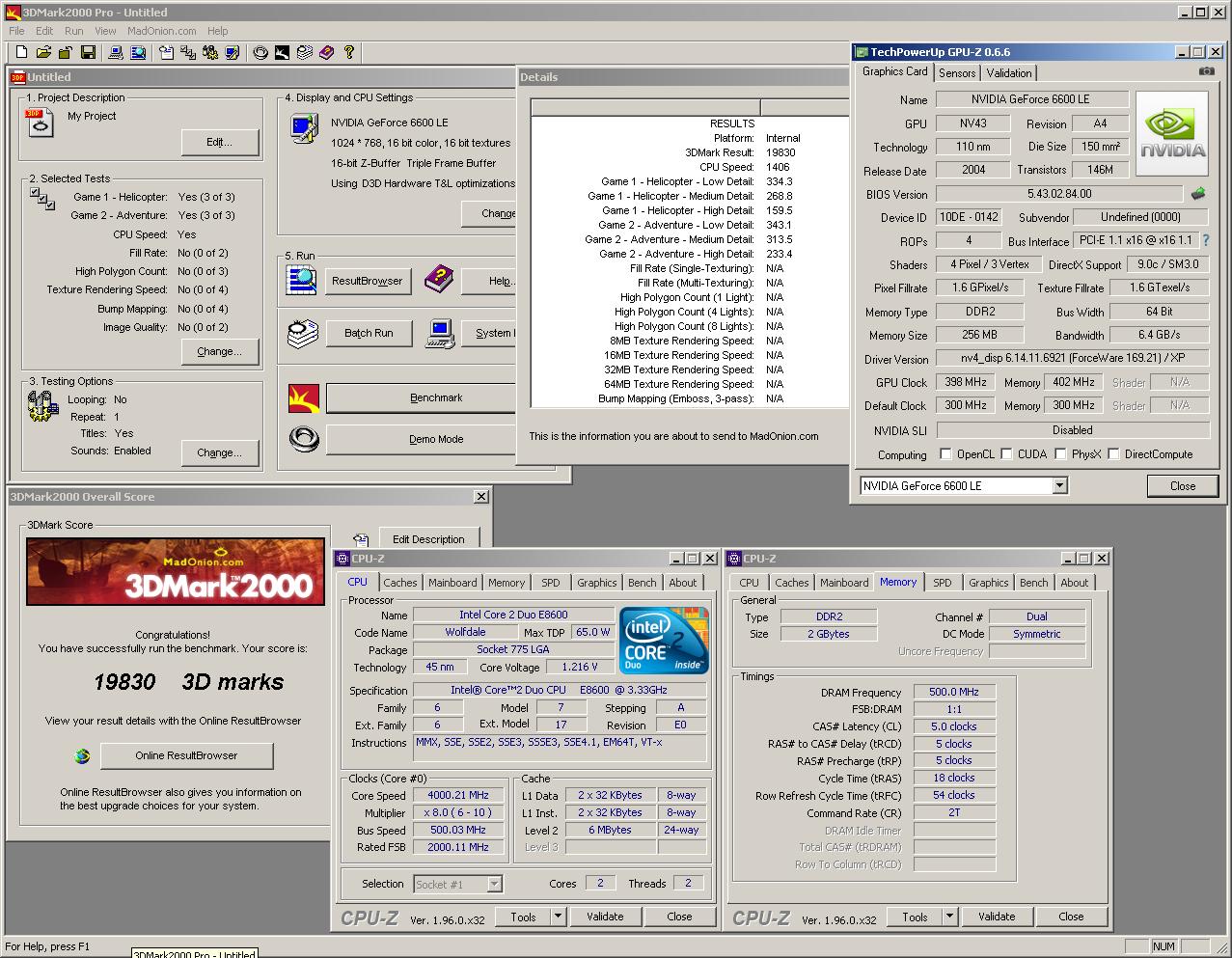Open Graphics tab in right CPU-Z window
1232x958 pixels.
click(988, 583)
